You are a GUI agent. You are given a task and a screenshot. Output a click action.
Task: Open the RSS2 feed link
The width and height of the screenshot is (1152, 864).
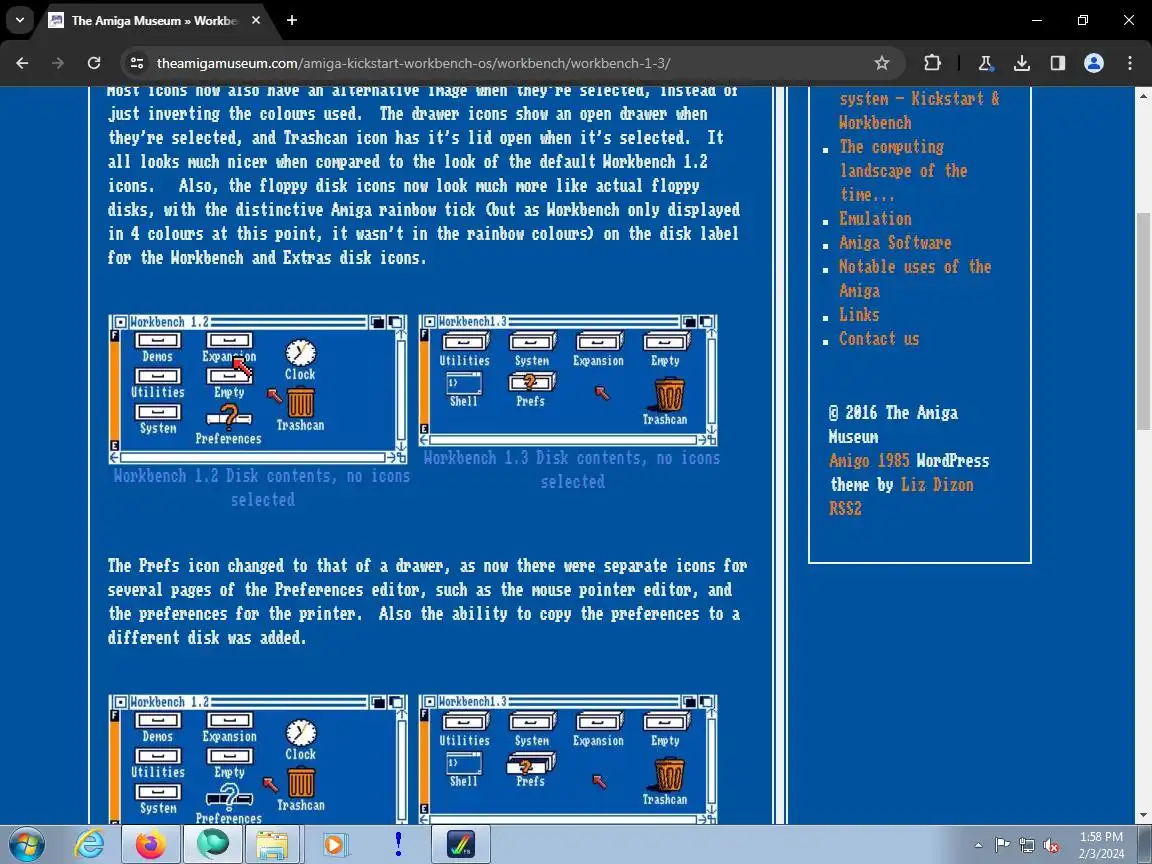[845, 508]
